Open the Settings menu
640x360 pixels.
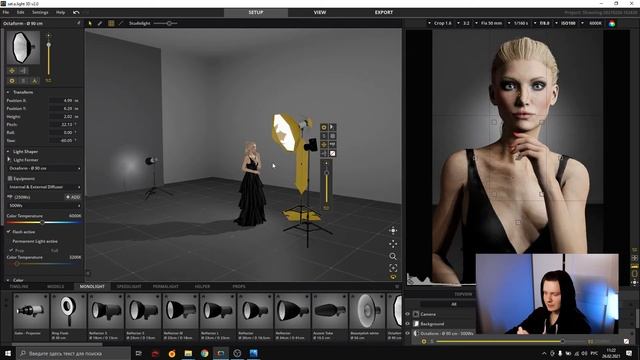40,13
